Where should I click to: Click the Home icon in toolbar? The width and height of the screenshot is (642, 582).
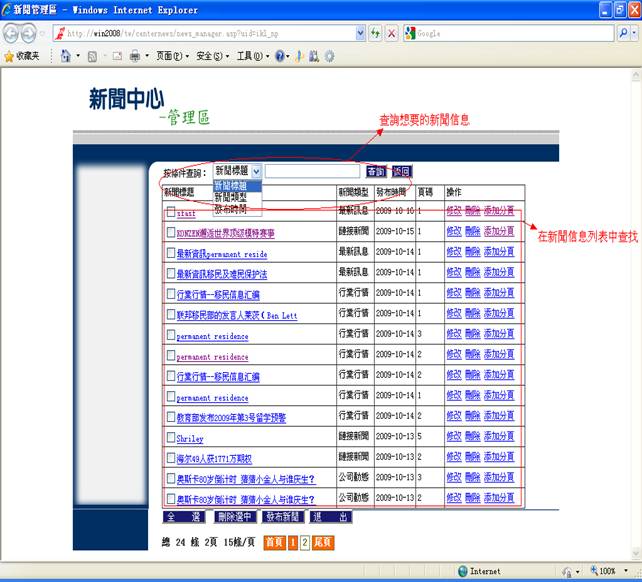click(x=65, y=56)
